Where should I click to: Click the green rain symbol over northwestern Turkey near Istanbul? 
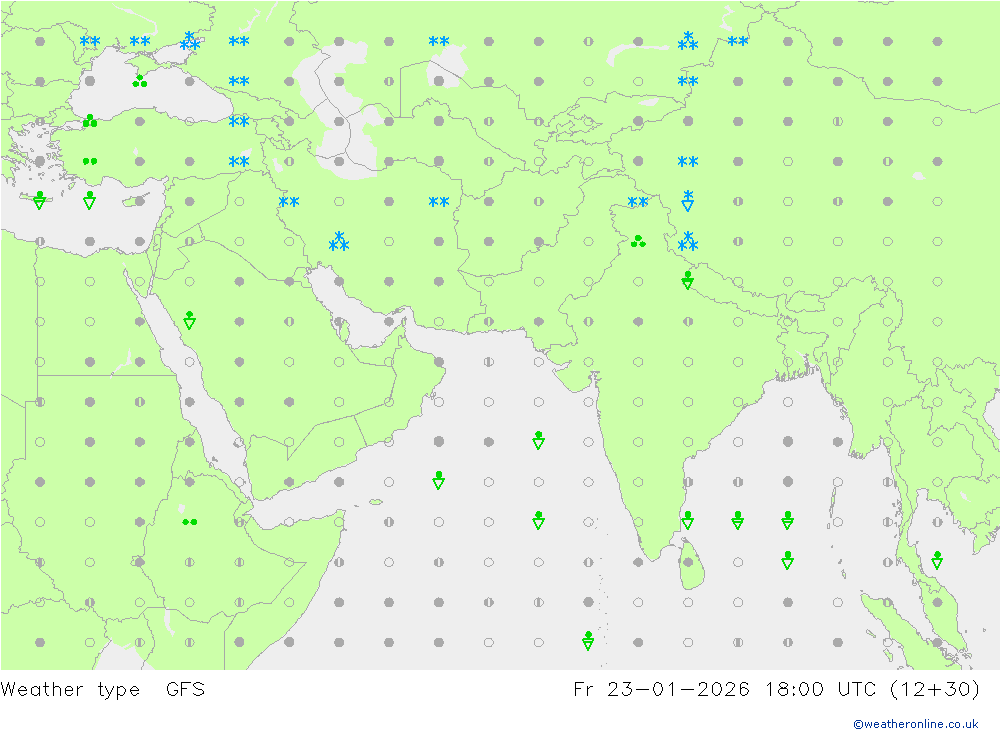coord(90,121)
